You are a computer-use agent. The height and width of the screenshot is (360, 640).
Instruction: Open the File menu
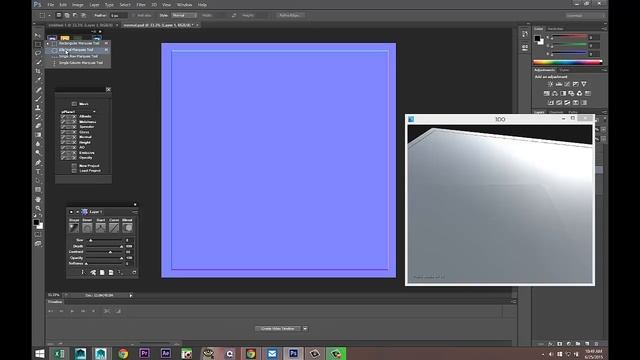pos(51,5)
